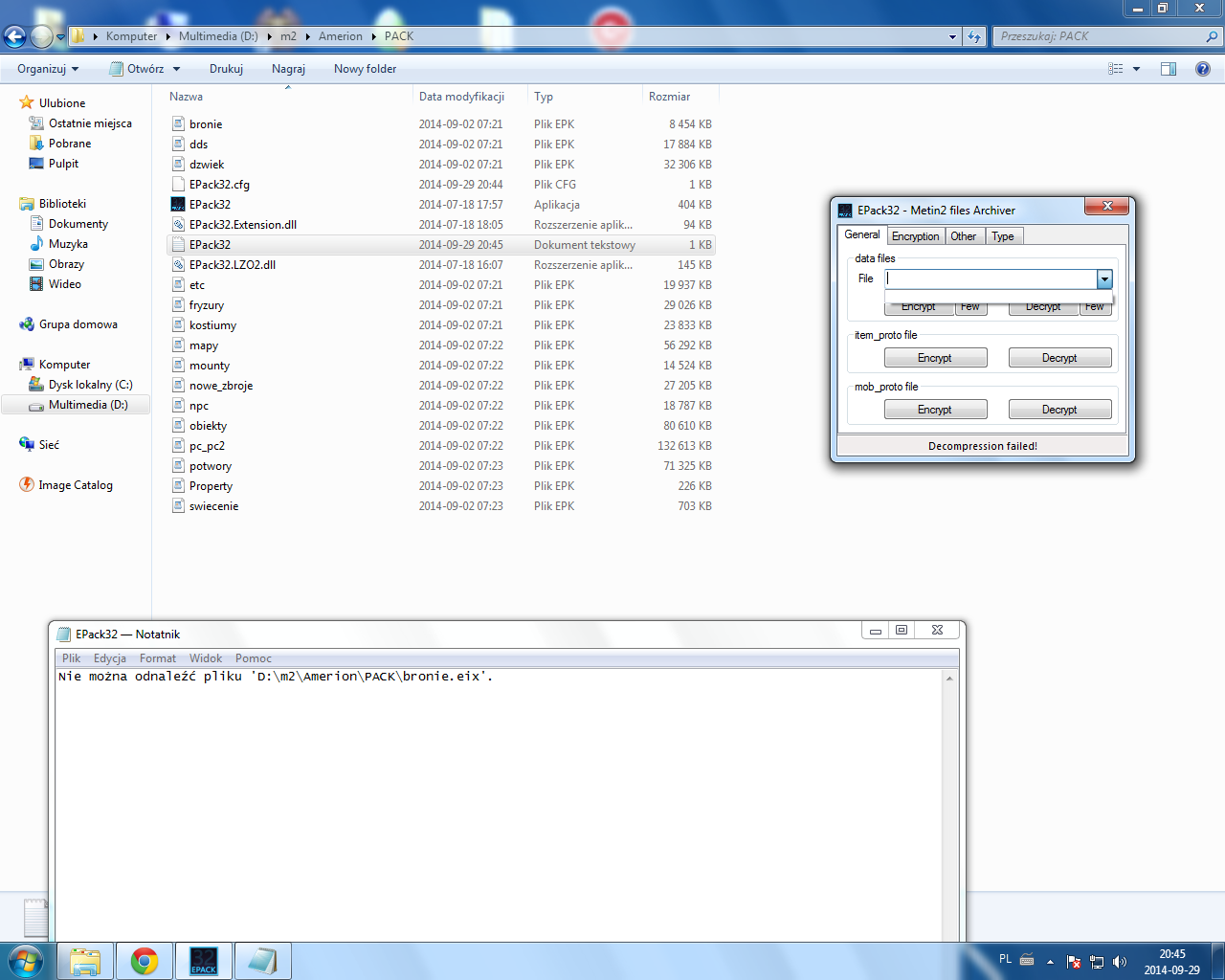
Task: Open Organizuj dropdown menu
Action: 48,69
